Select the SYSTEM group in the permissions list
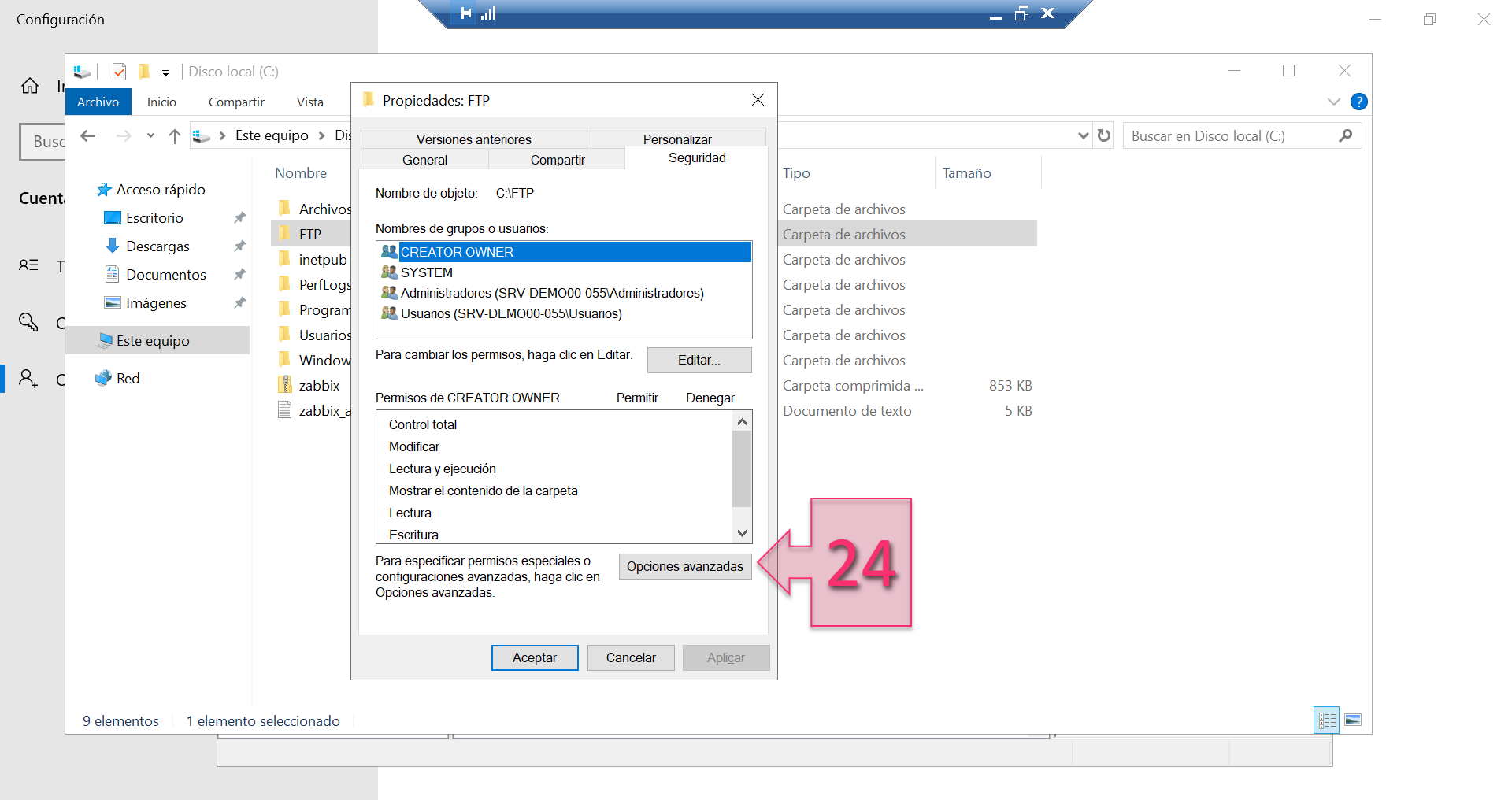Image resolution: width=1512 pixels, height=800 pixels. (x=426, y=272)
